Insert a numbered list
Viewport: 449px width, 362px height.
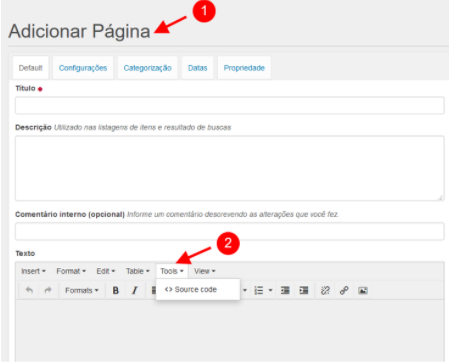tap(259, 290)
